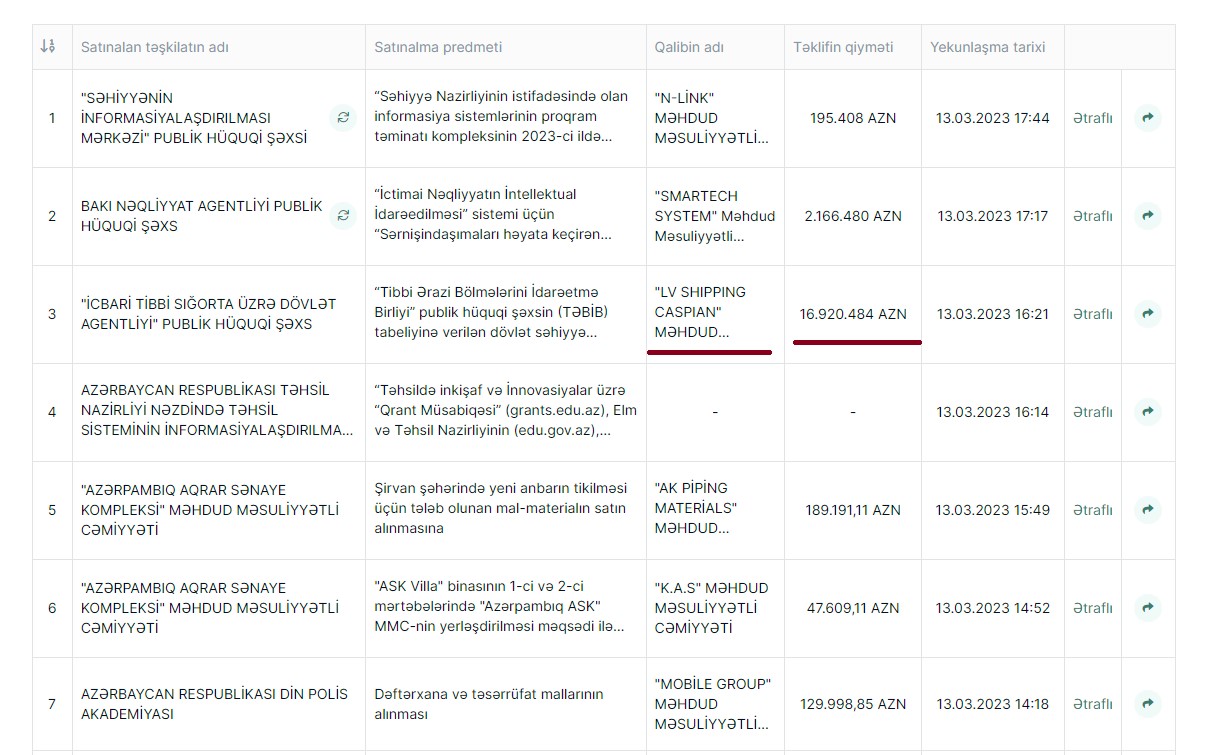Click share arrow for K.A.S row
Screen dimensions: 1216x755
coord(1148,608)
